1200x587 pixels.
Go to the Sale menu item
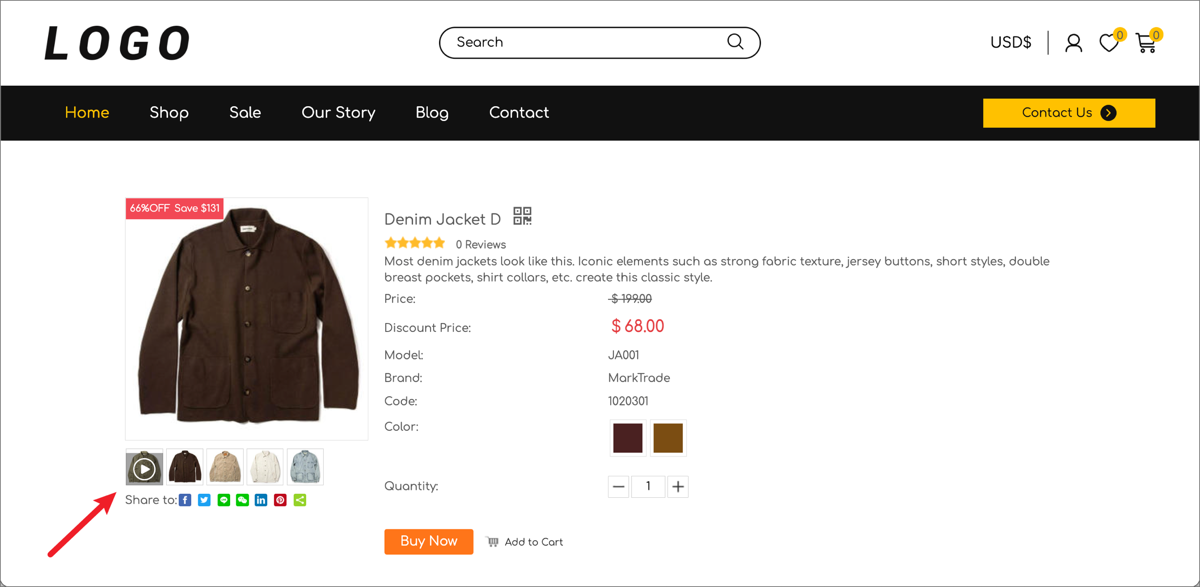tap(245, 113)
